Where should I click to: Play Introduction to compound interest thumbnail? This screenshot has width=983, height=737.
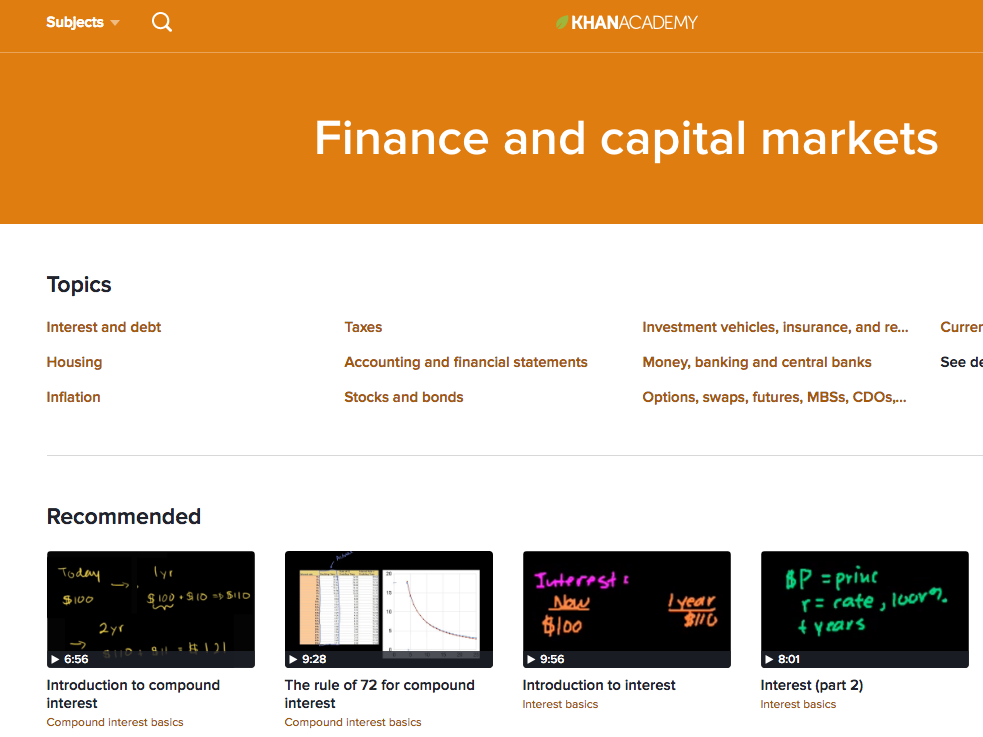click(x=151, y=609)
